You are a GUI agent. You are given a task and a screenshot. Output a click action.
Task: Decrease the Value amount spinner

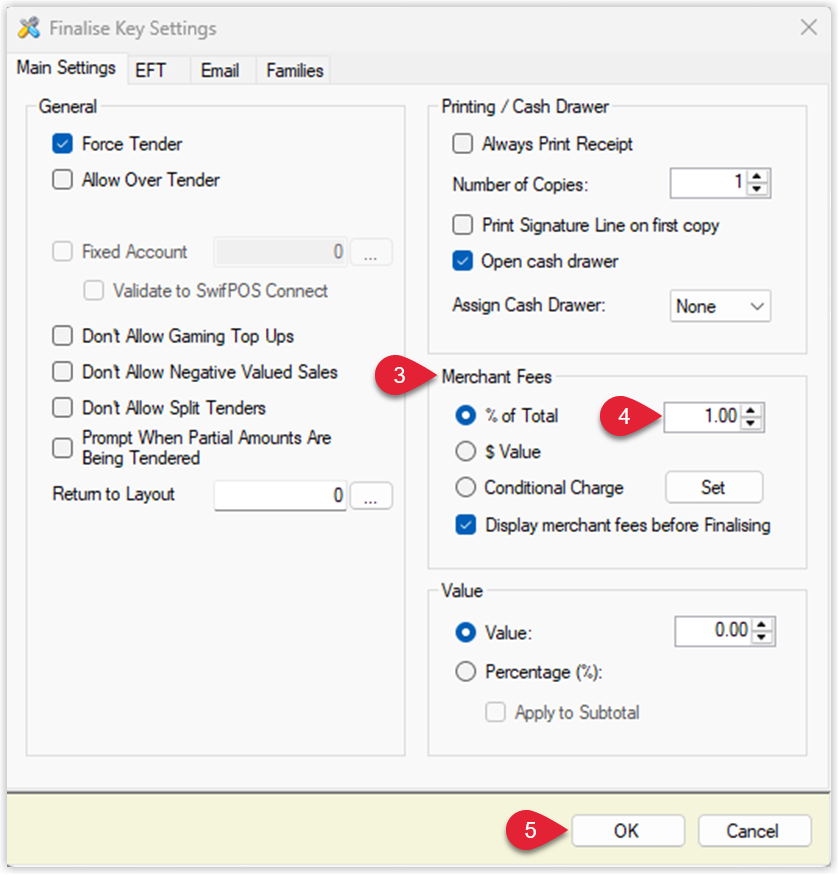coord(761,637)
